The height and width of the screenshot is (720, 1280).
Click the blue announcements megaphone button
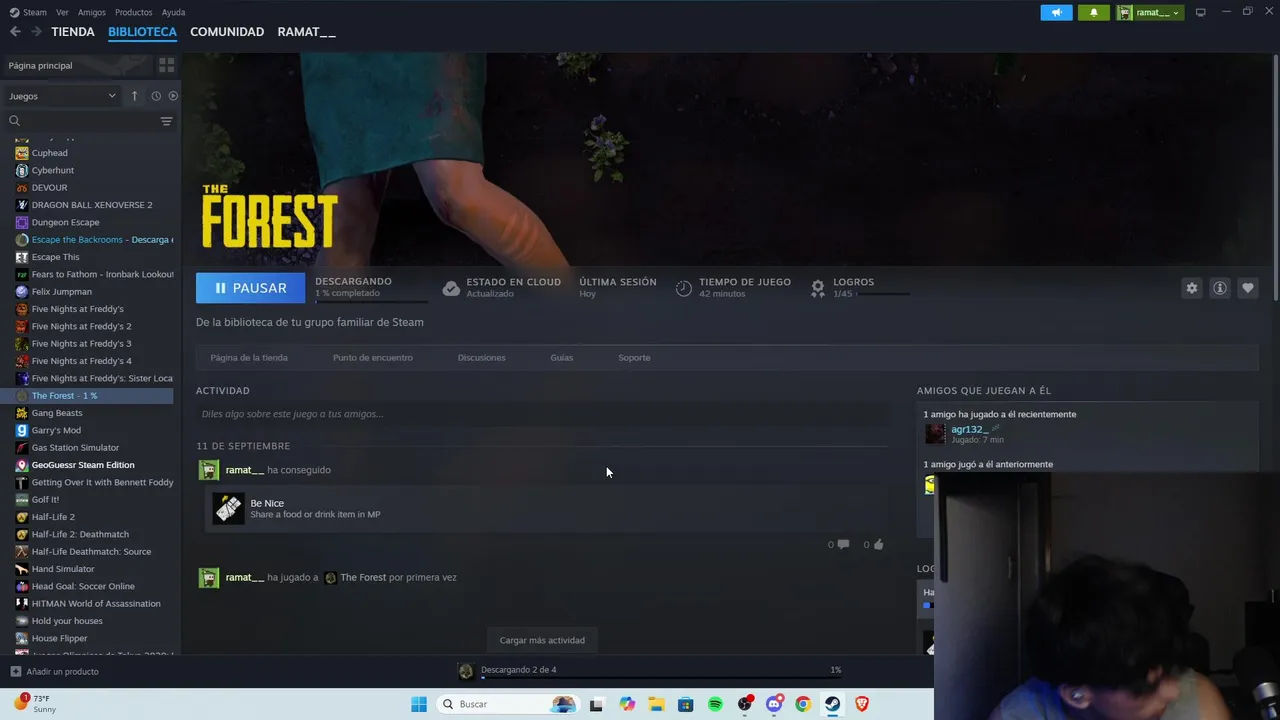[x=1056, y=12]
